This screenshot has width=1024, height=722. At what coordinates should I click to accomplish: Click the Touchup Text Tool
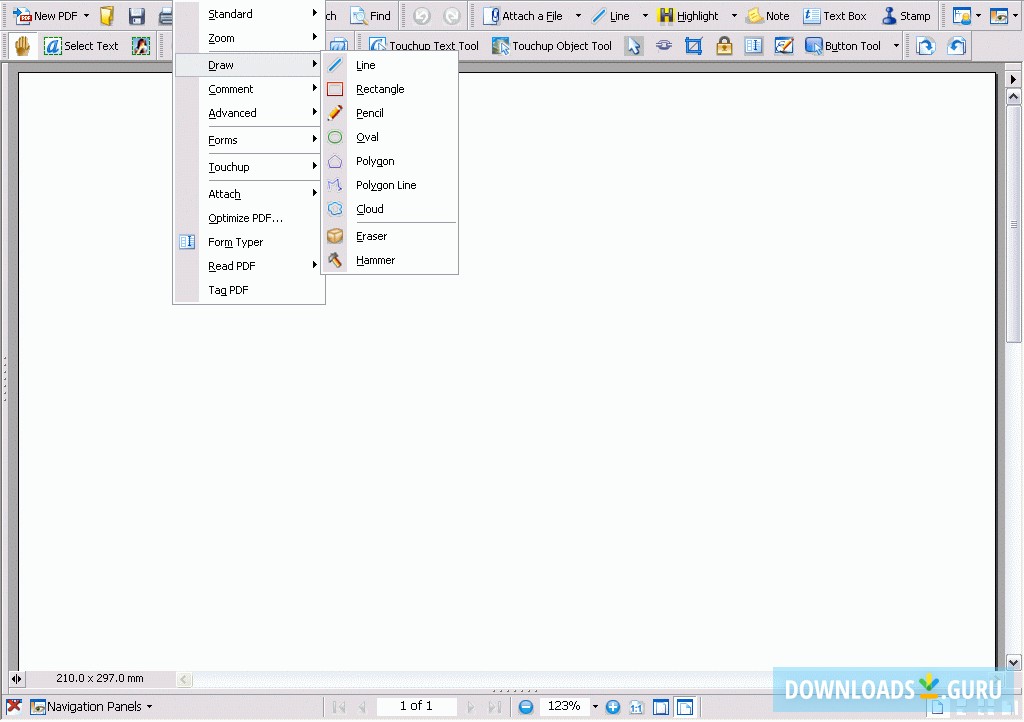pos(424,46)
